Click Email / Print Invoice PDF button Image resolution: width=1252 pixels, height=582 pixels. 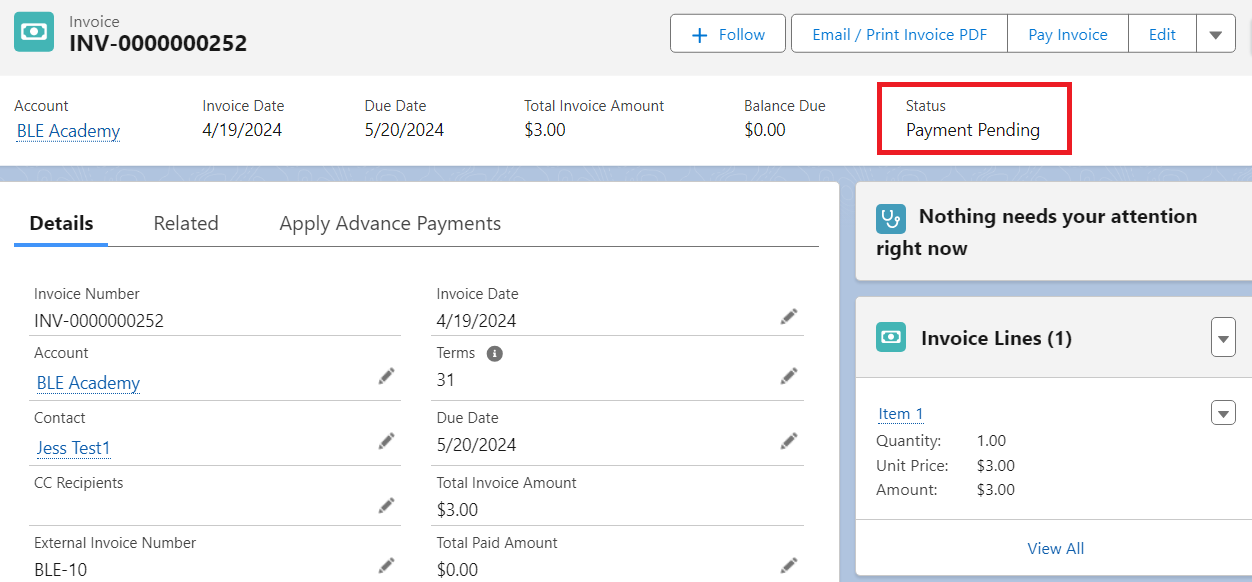point(899,34)
